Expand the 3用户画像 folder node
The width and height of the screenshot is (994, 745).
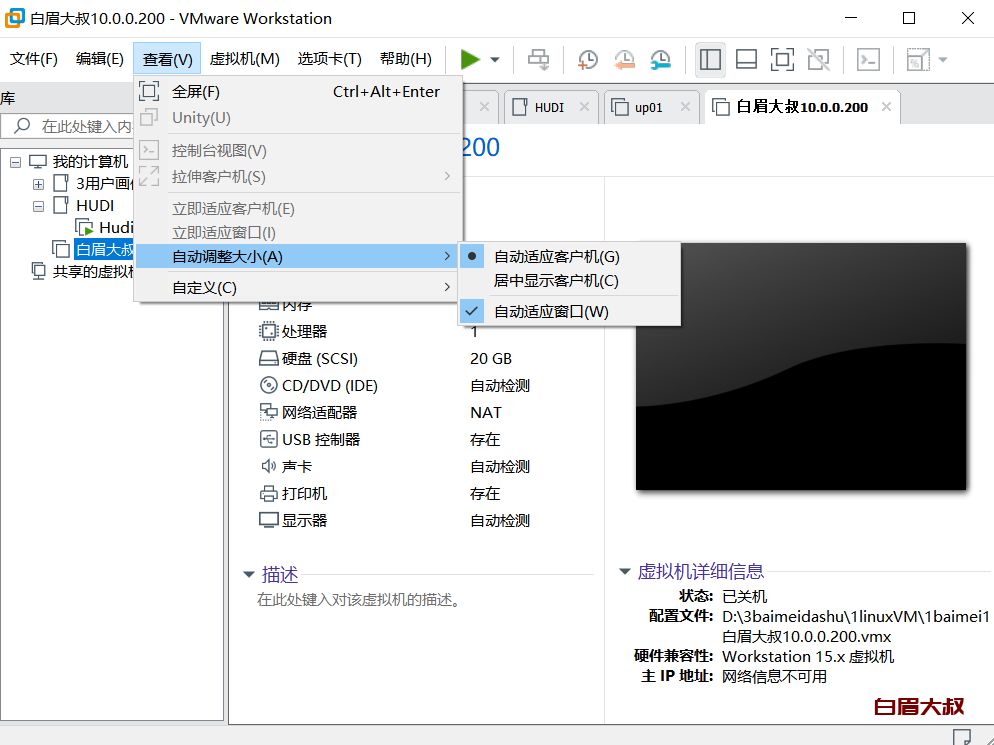click(39, 185)
